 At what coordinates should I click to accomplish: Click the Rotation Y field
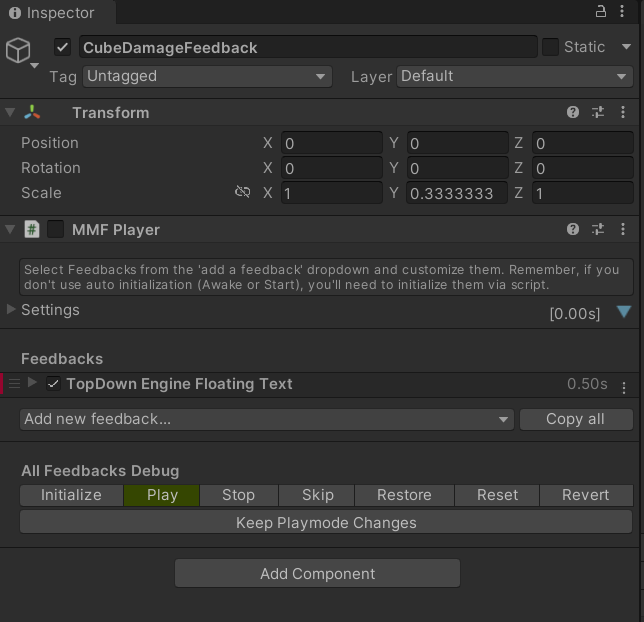(x=458, y=168)
